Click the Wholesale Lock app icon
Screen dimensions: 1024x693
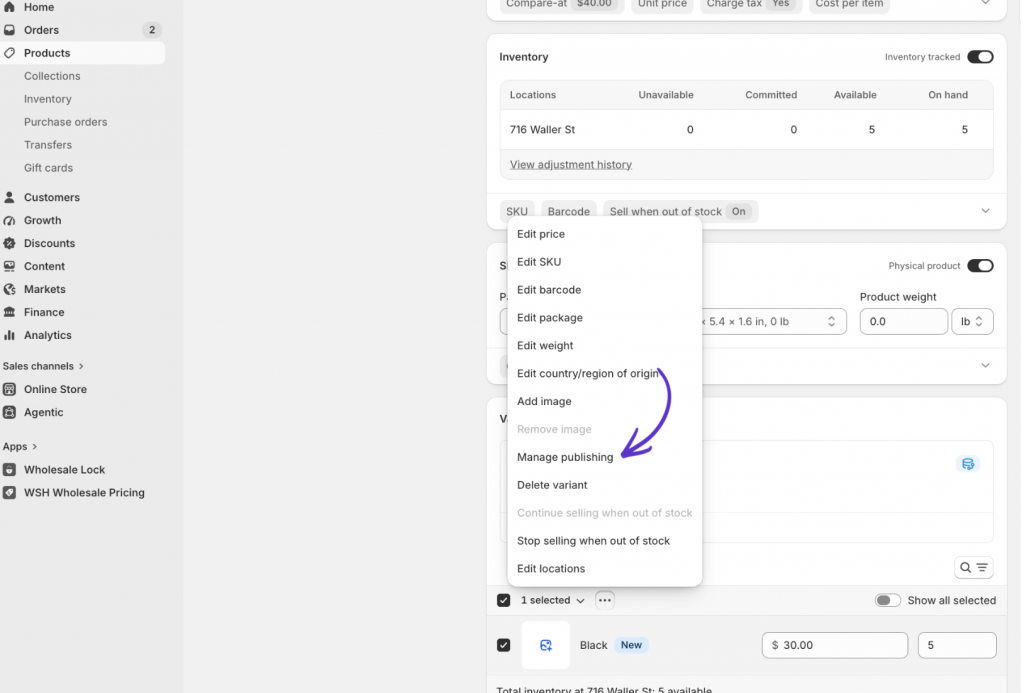click(9, 470)
